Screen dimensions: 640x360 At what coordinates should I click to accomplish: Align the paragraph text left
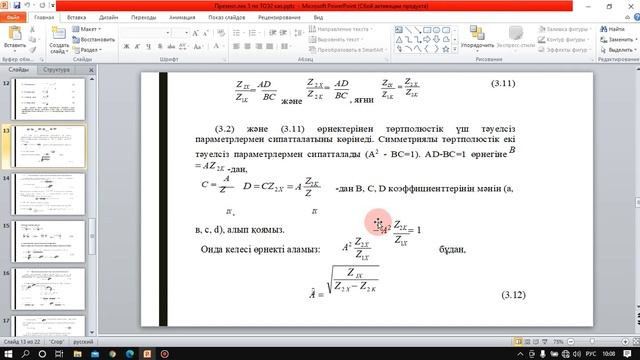point(236,47)
